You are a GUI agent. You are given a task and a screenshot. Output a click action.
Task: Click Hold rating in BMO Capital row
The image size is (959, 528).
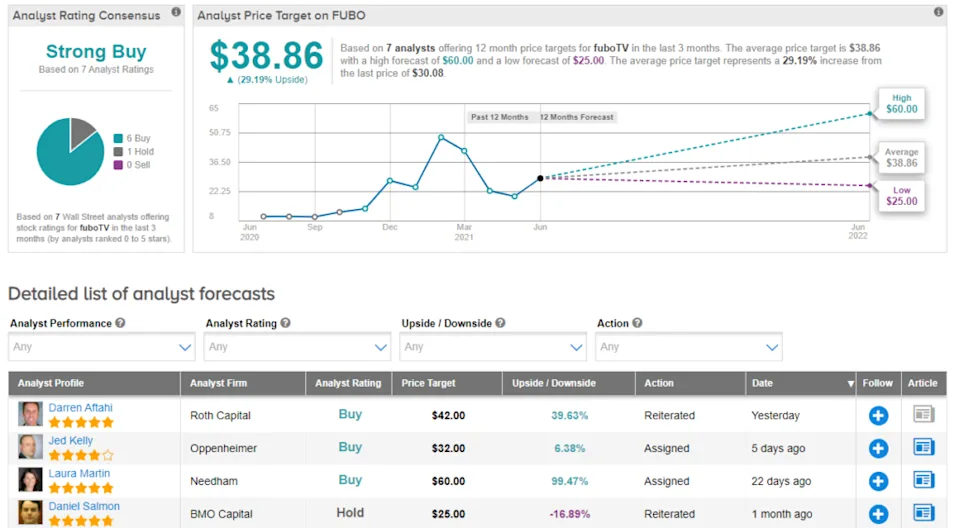[x=350, y=513]
